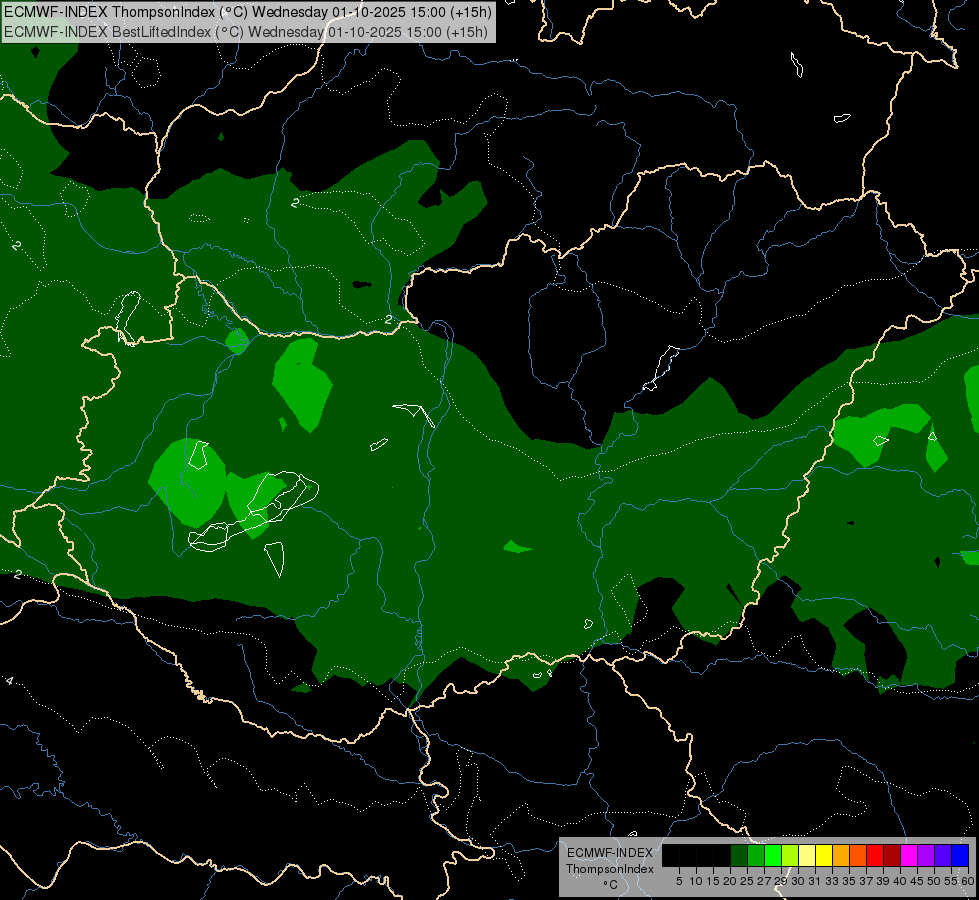Click the legend tick value 5

[679, 881]
